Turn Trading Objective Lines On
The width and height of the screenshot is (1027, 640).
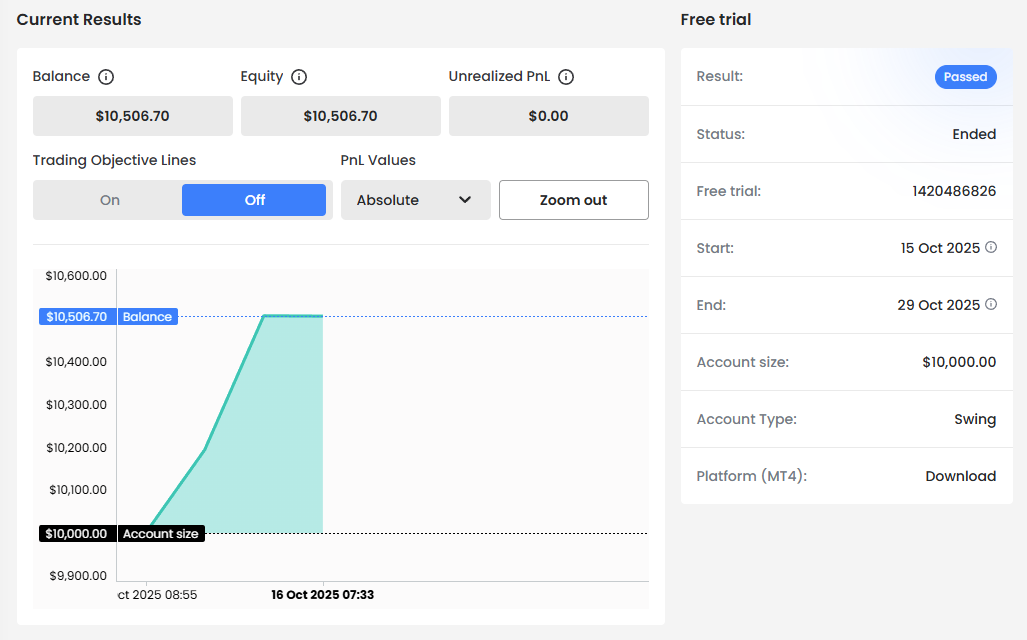coord(110,200)
